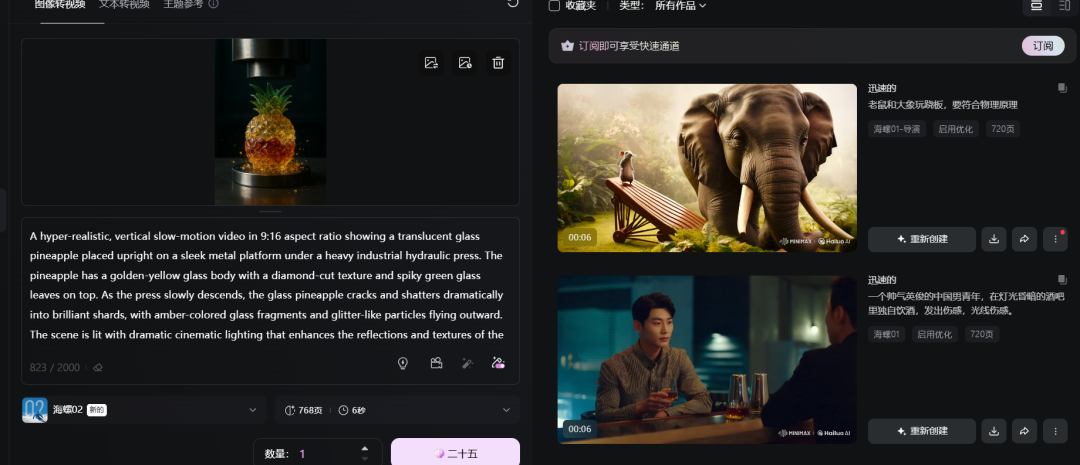Open the 768页 6秒 resolution and duration dropdown
The image size is (1080, 465).
pyautogui.click(x=397, y=410)
